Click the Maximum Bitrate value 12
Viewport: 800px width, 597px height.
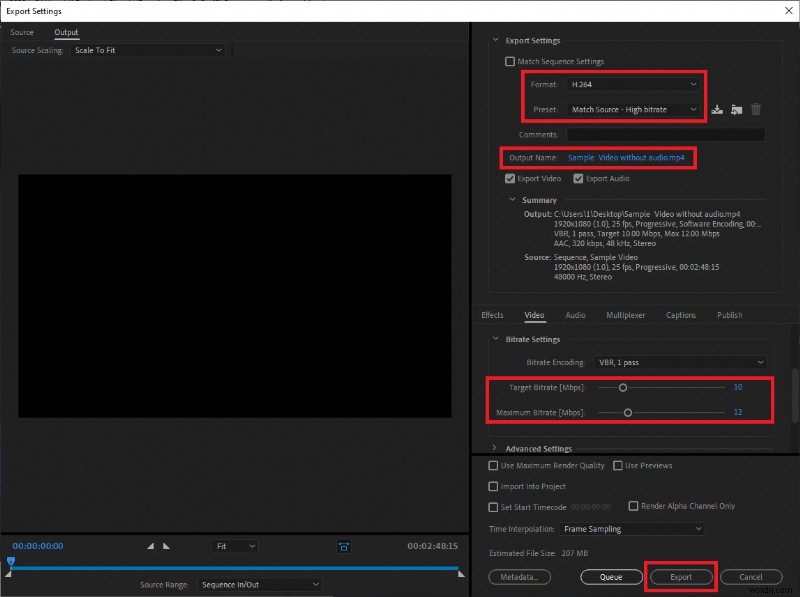(x=738, y=412)
